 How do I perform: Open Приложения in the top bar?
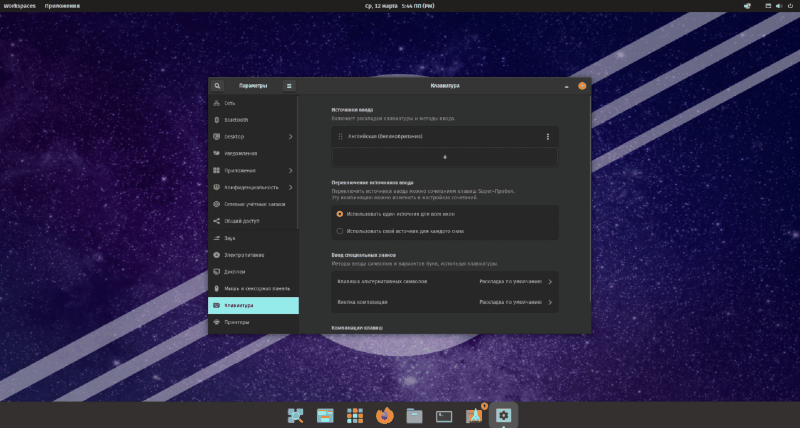[62, 6]
